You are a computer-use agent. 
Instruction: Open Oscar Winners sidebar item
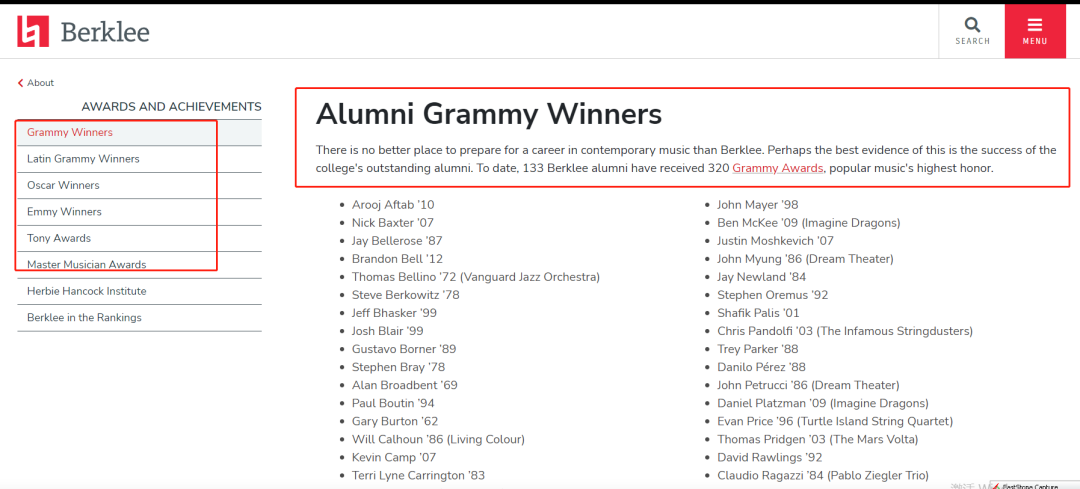[x=63, y=186]
